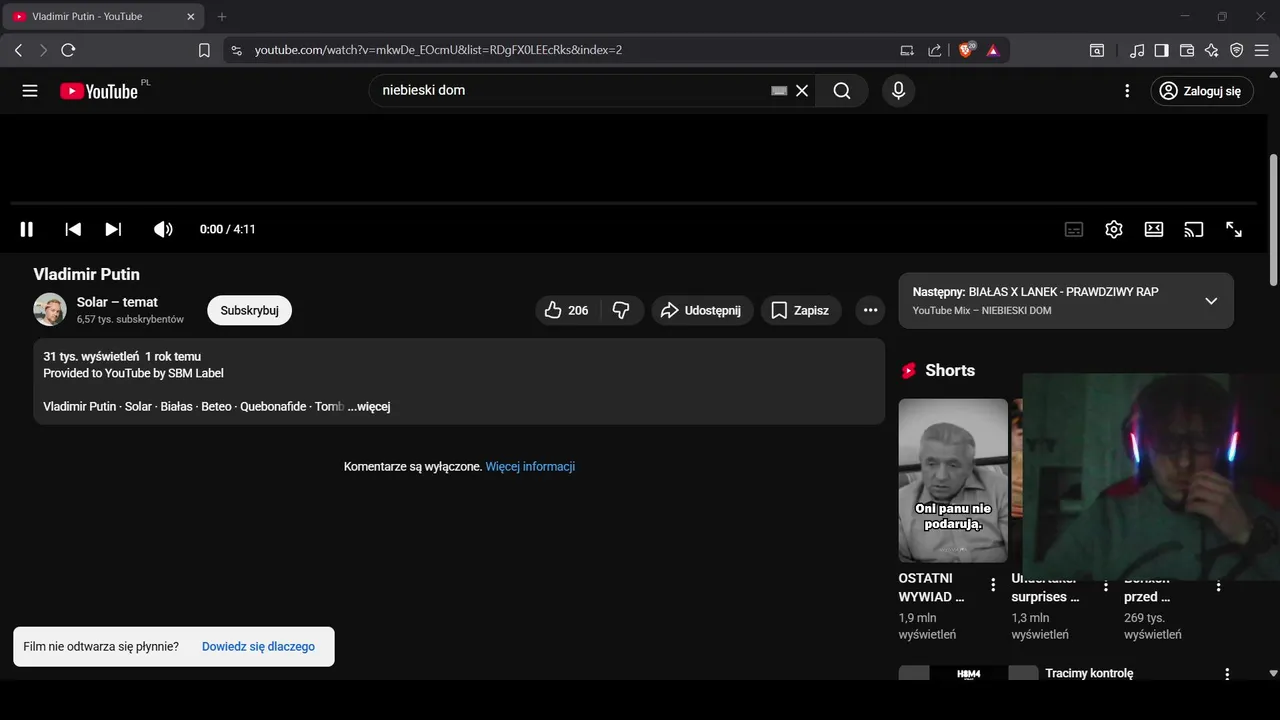The image size is (1280, 720).
Task: Reload the page
Action: point(68,50)
